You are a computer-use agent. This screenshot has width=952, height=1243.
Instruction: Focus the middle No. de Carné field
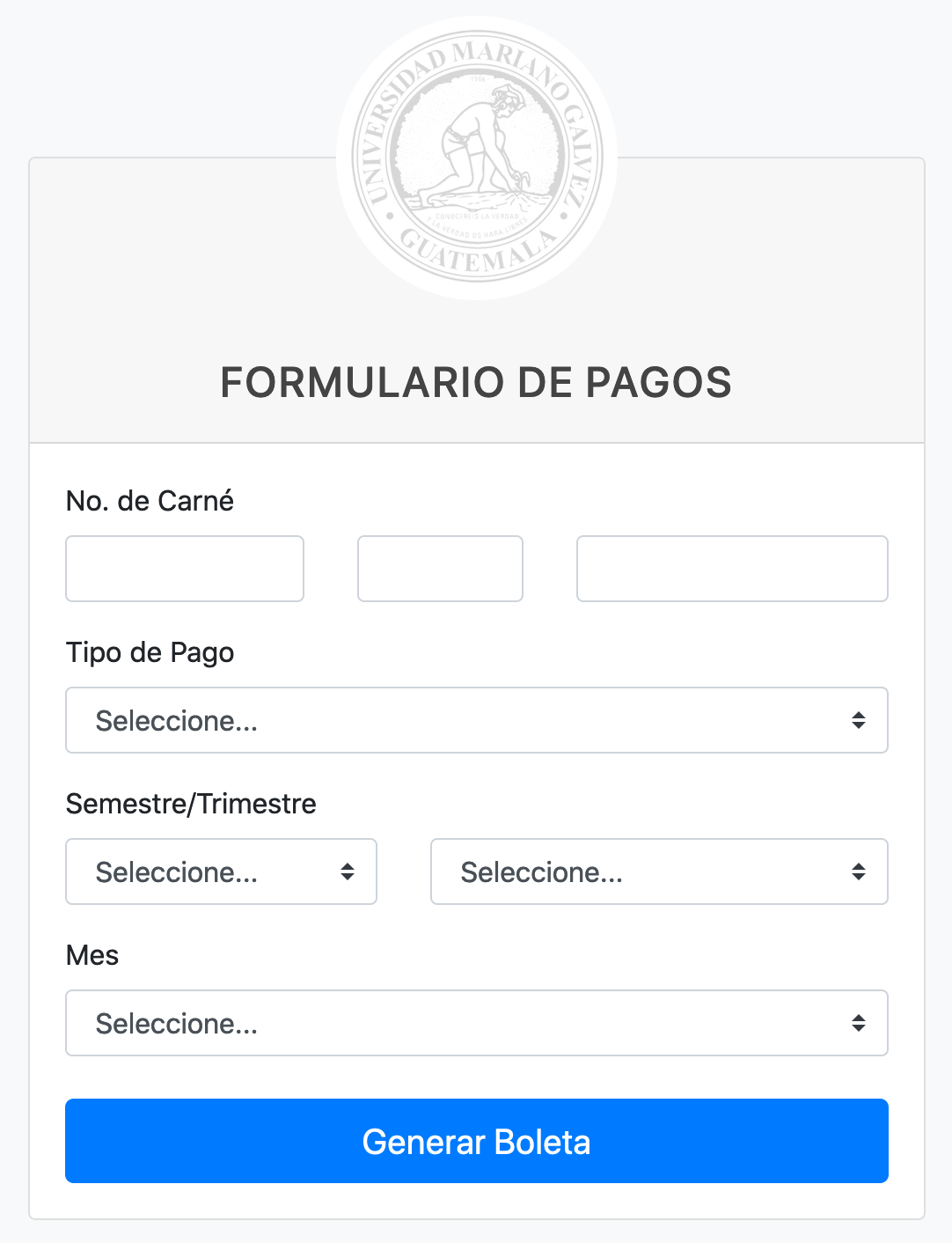pyautogui.click(x=440, y=569)
